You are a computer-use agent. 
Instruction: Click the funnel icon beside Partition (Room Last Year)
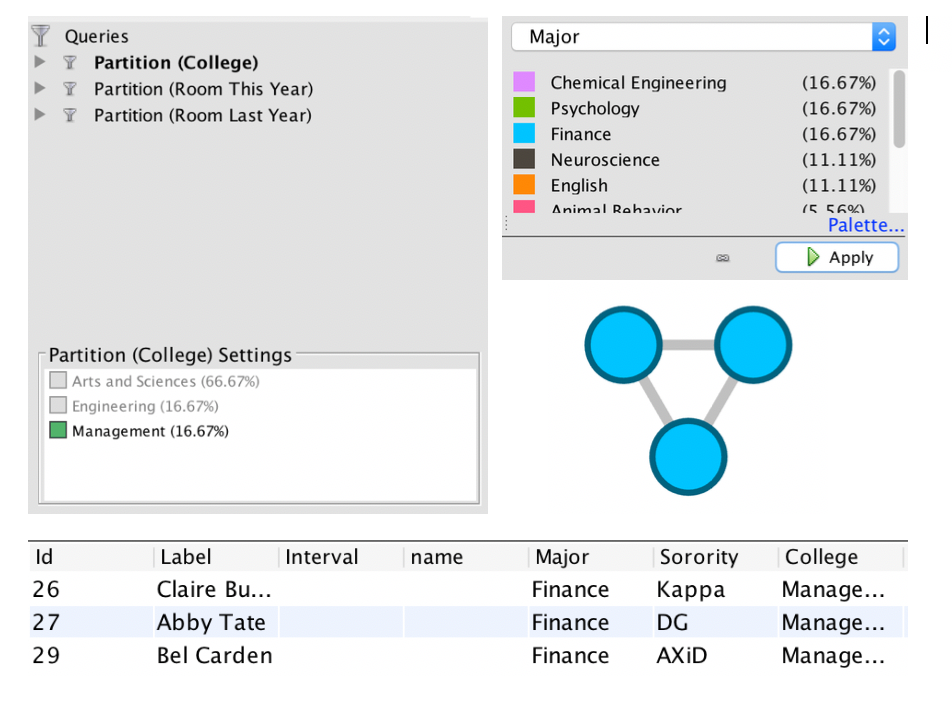click(70, 115)
